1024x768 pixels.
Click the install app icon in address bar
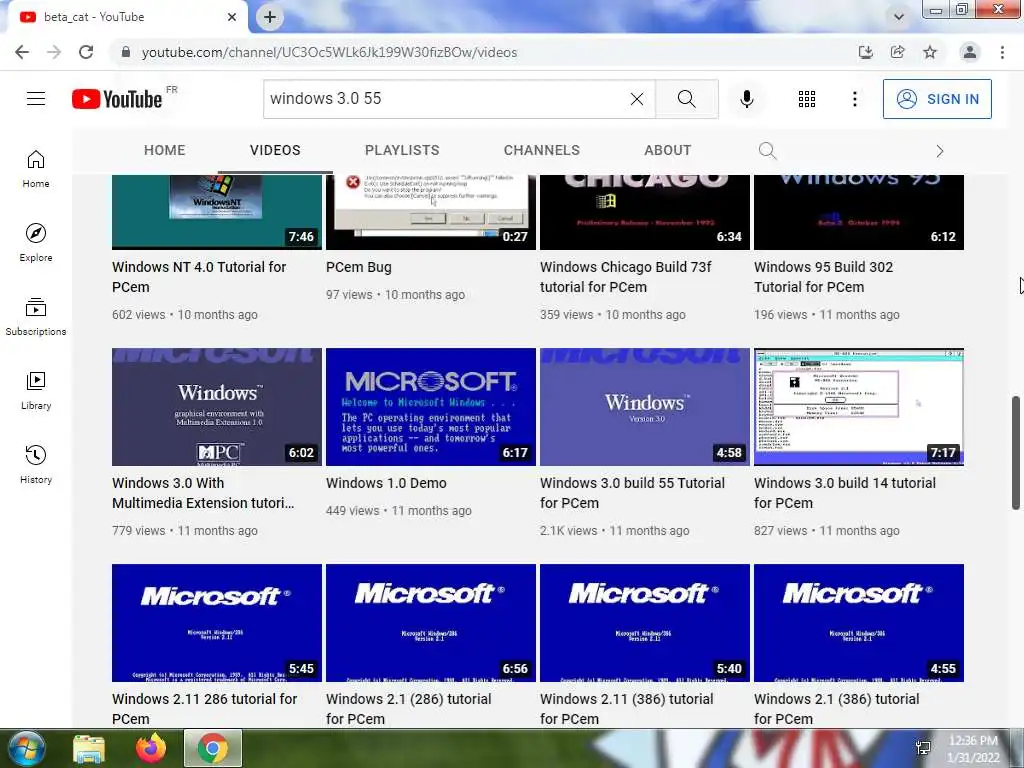866,52
